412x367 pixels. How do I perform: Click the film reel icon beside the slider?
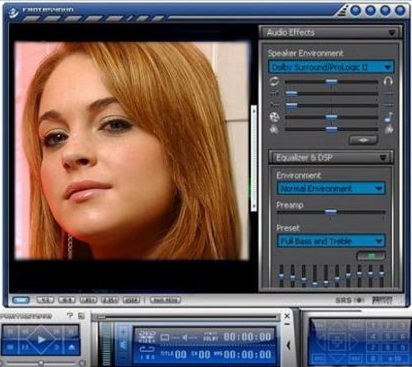[274, 117]
